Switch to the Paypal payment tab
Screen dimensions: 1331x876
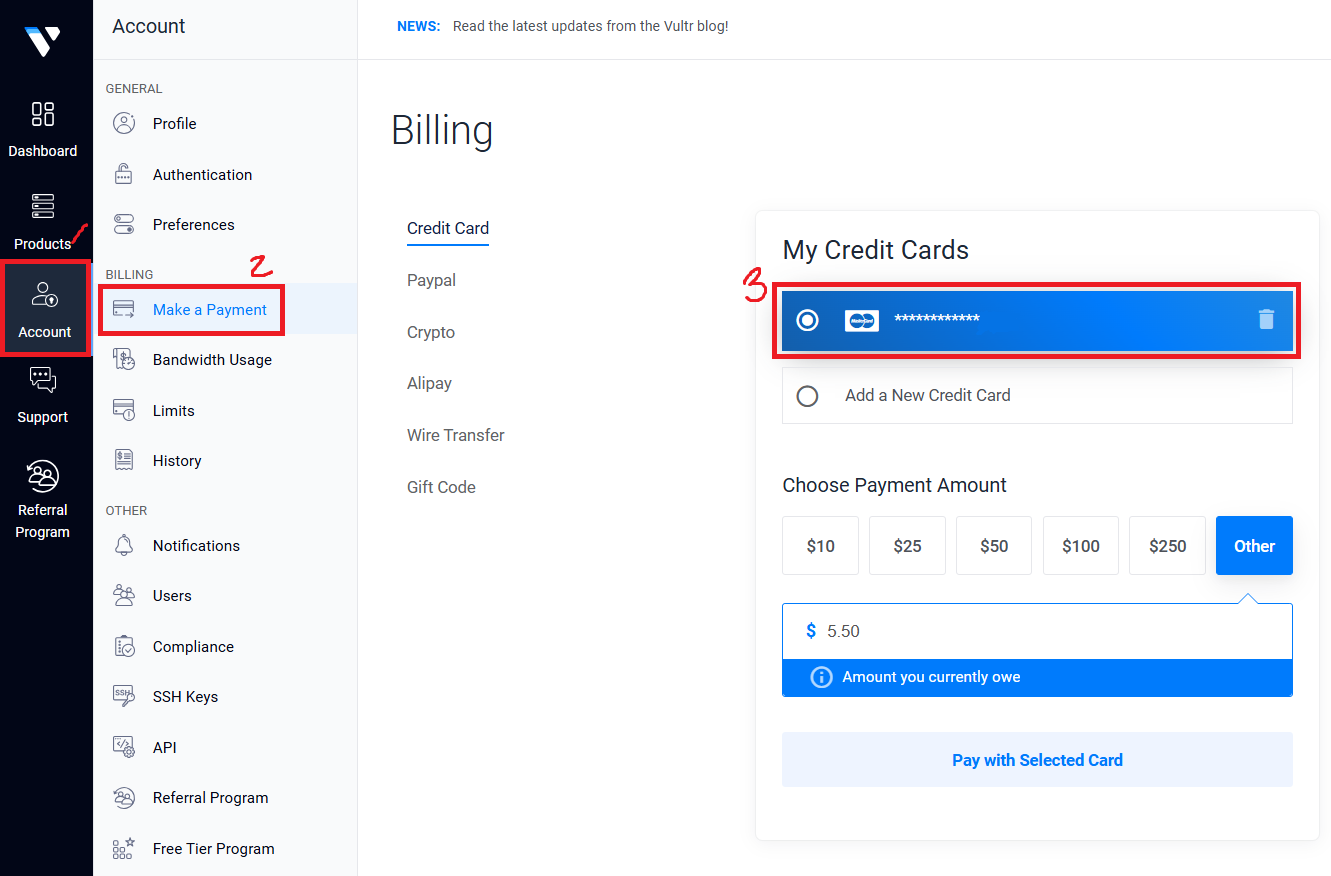tap(431, 280)
